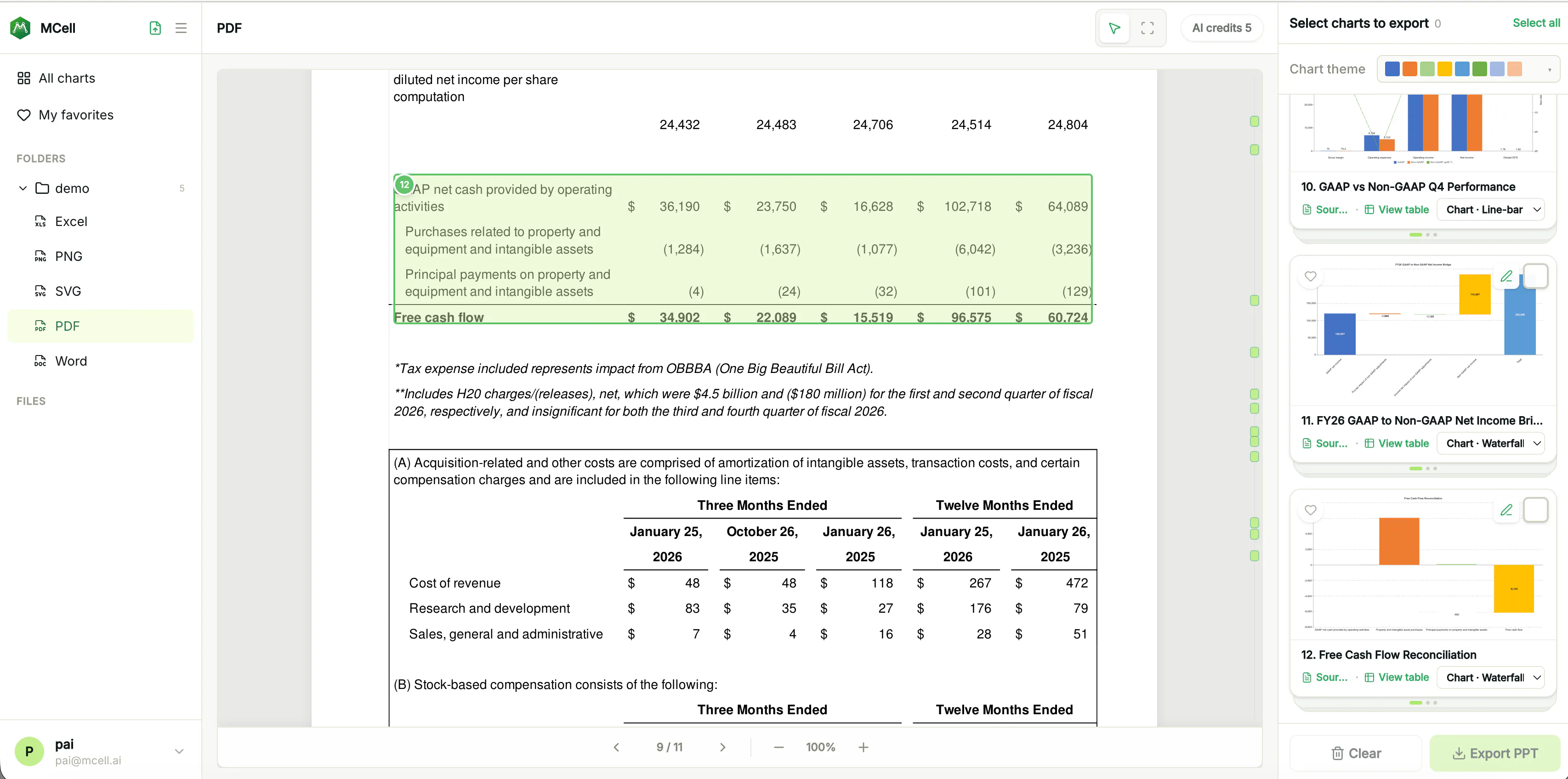Screen dimensions: 1568x779
Task: Zoom out with the minus icon
Action: (x=778, y=747)
